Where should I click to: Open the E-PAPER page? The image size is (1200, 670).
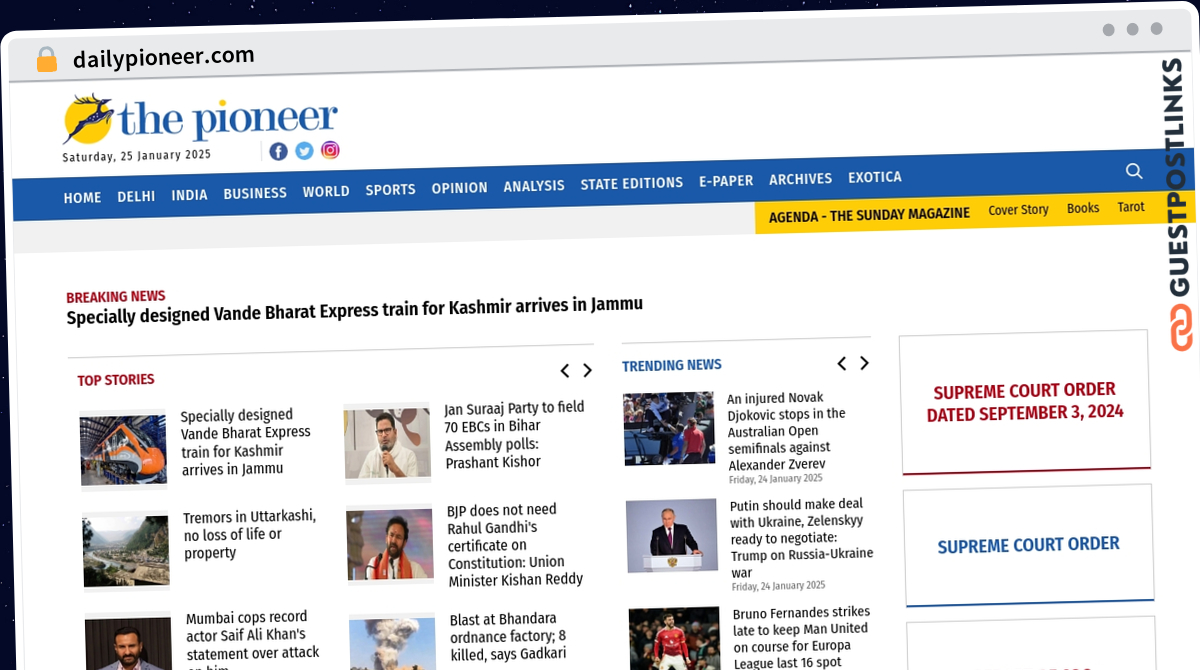[726, 181]
